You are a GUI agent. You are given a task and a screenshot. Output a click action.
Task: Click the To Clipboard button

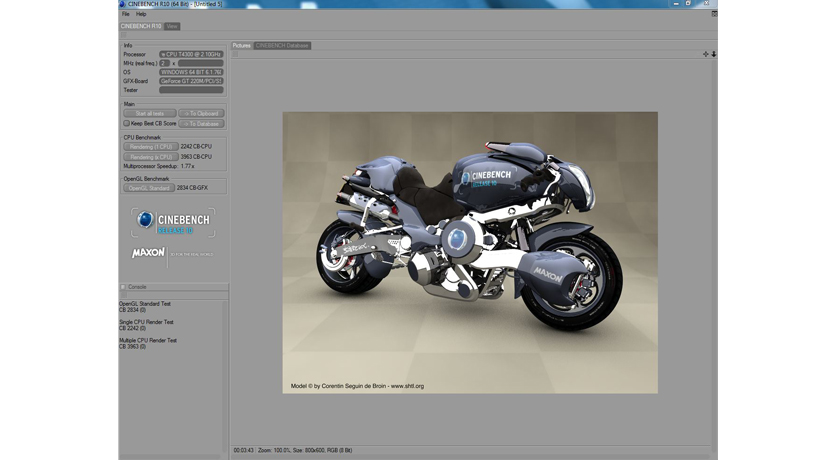201,114
